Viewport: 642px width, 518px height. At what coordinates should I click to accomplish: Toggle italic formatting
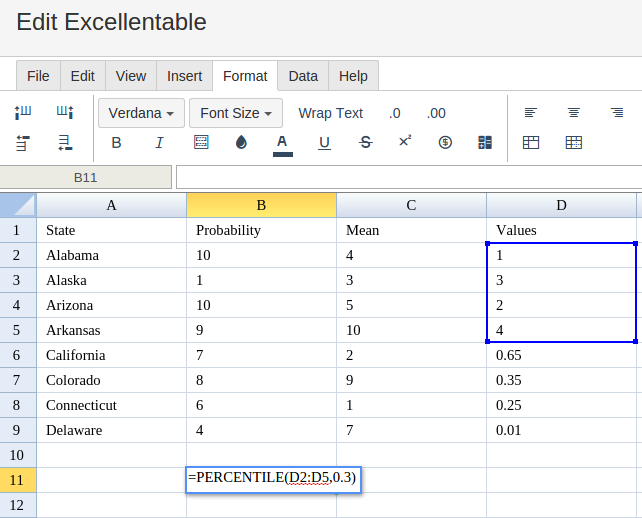tap(159, 143)
